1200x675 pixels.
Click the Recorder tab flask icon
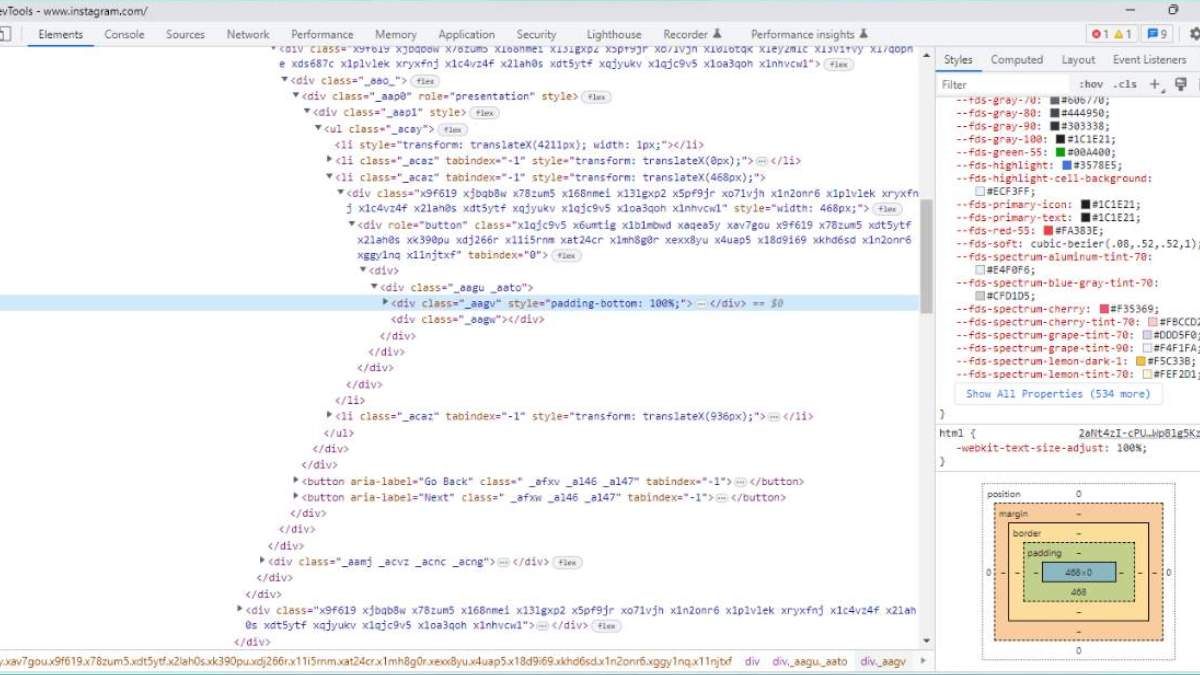pyautogui.click(x=717, y=34)
